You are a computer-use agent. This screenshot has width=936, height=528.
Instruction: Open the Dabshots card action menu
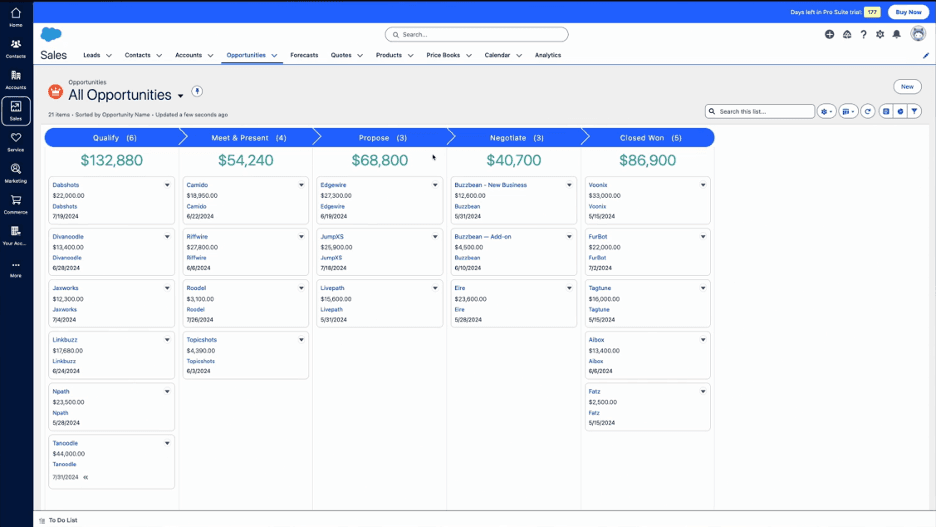click(x=167, y=185)
